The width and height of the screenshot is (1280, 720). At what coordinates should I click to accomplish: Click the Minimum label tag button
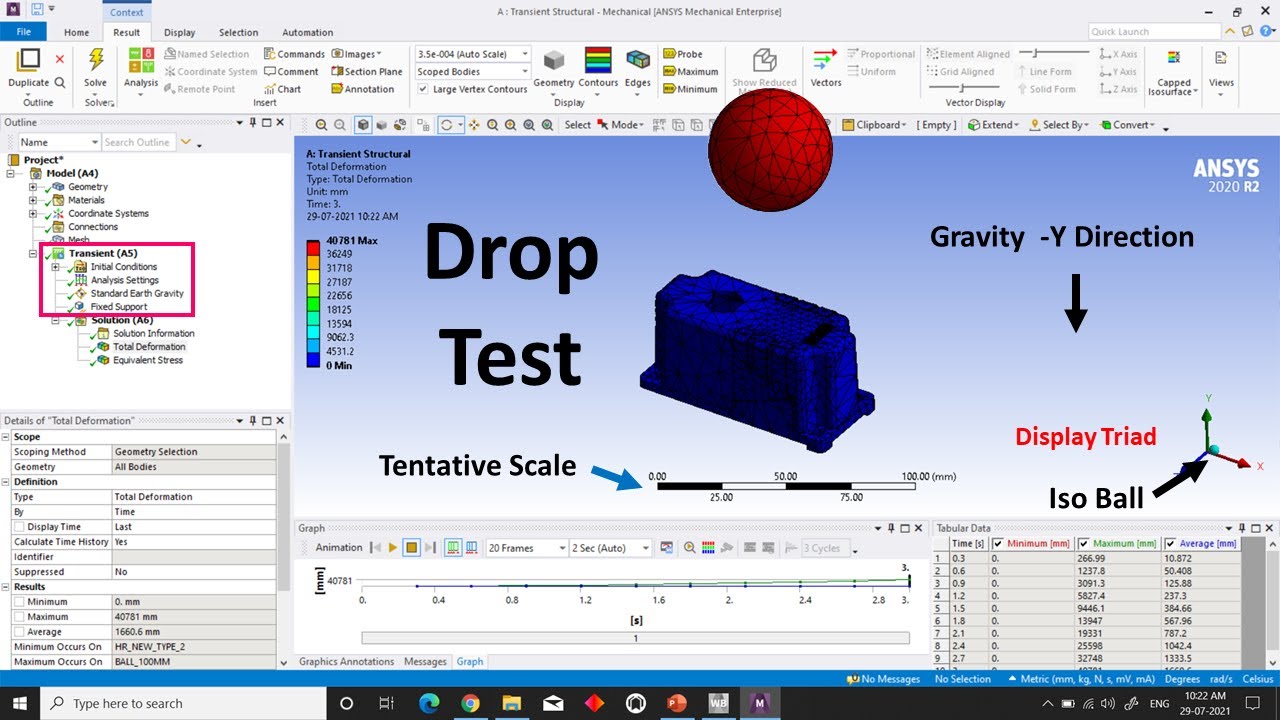click(690, 89)
